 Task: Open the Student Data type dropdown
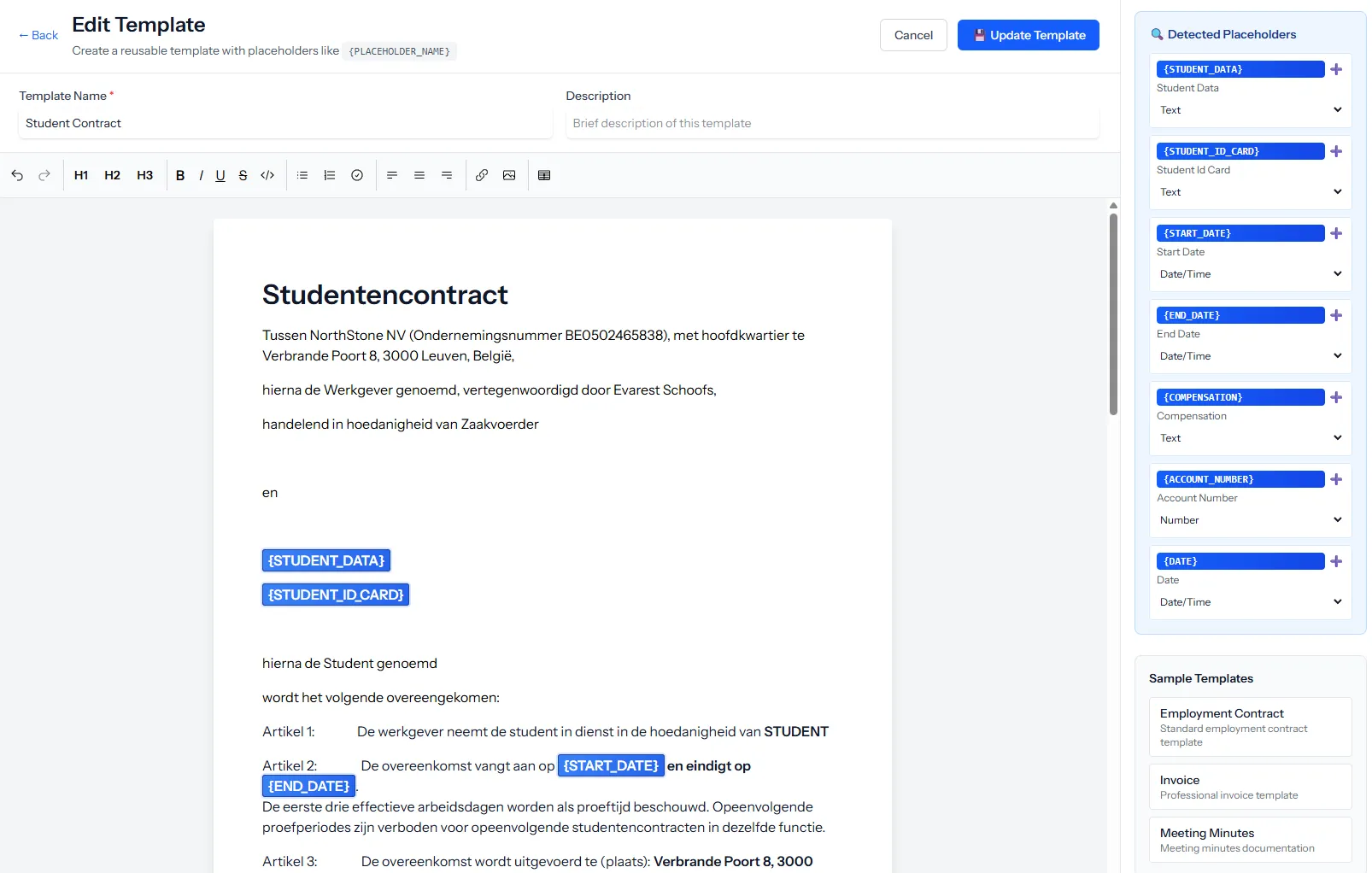1250,110
